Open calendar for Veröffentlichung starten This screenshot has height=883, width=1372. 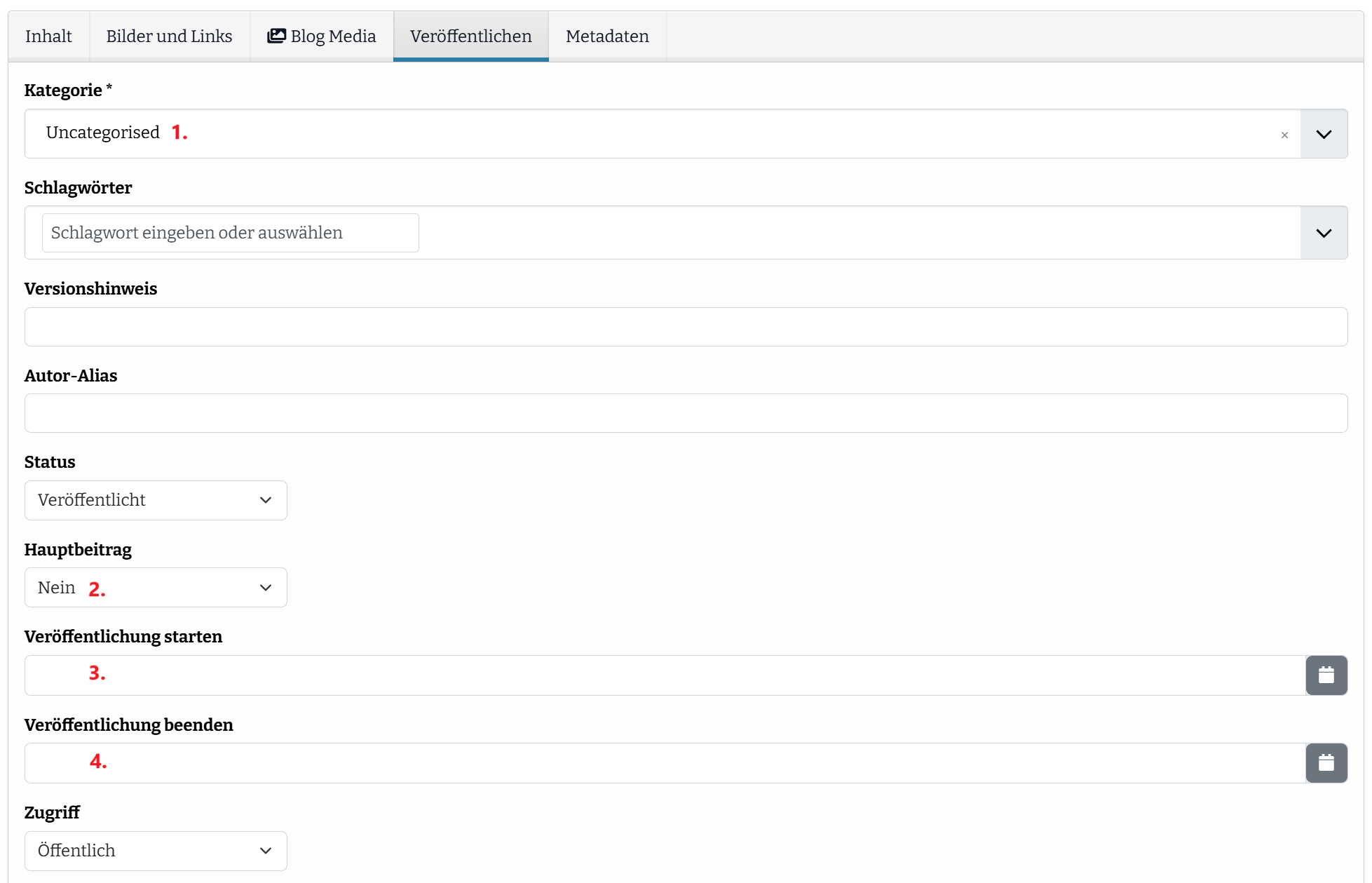[1326, 675]
